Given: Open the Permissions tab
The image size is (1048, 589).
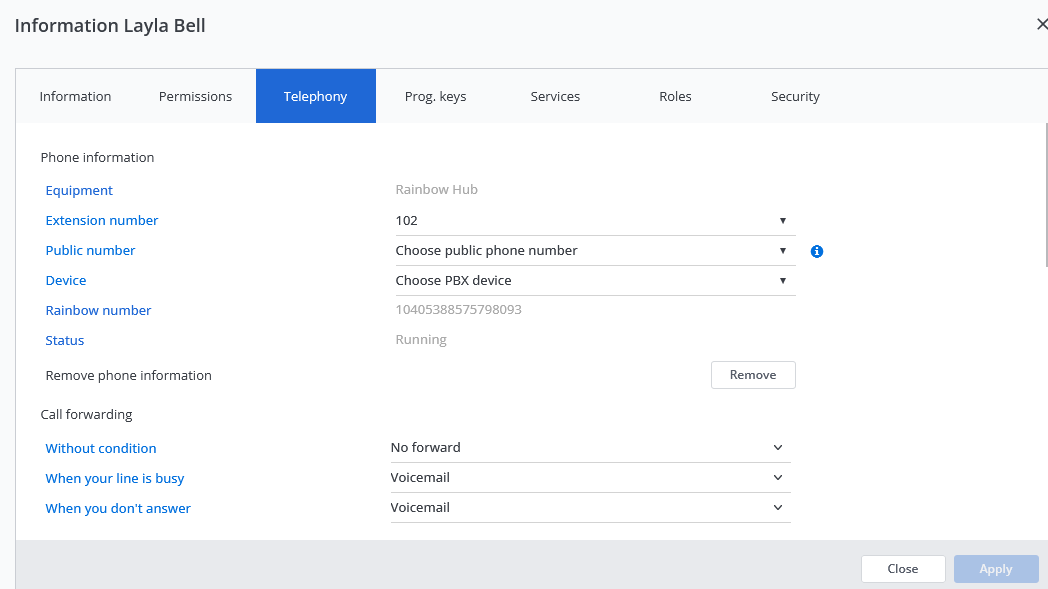Looking at the screenshot, I should click(195, 97).
